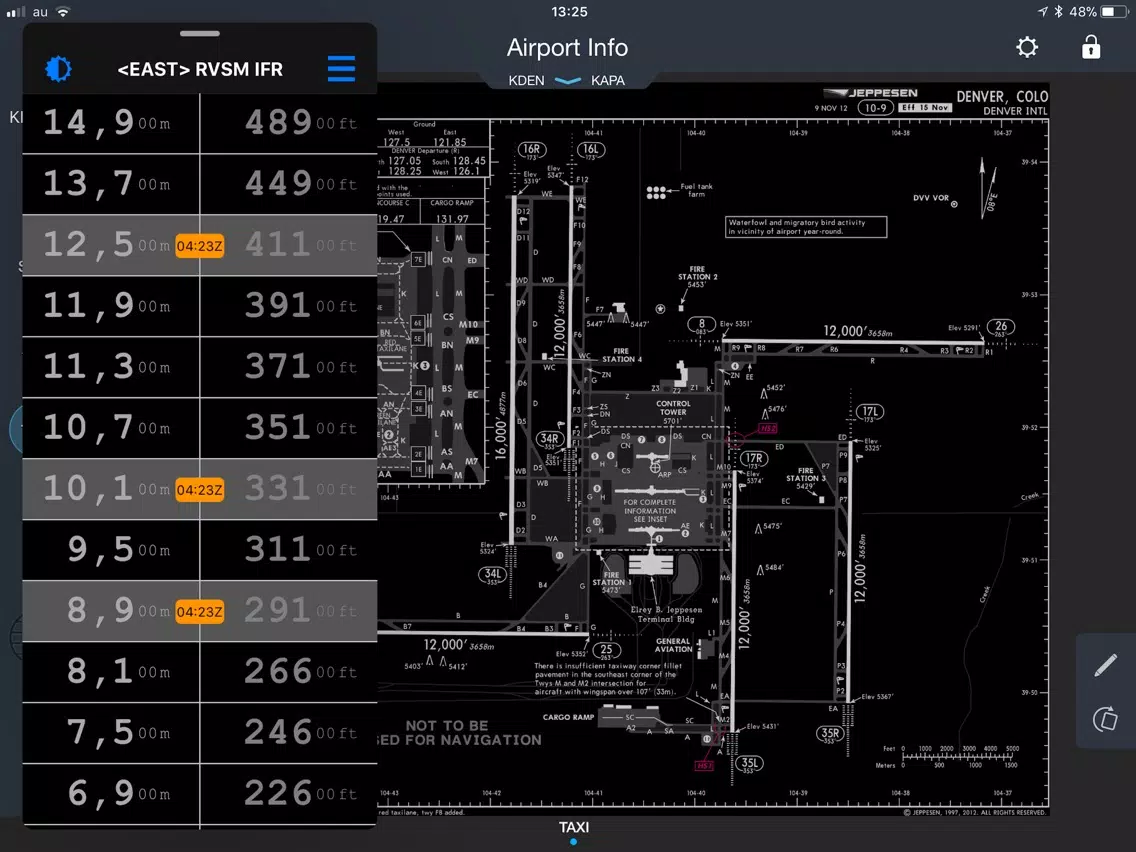
Task: Select the 10,100 m altitude cell
Action: (x=111, y=489)
